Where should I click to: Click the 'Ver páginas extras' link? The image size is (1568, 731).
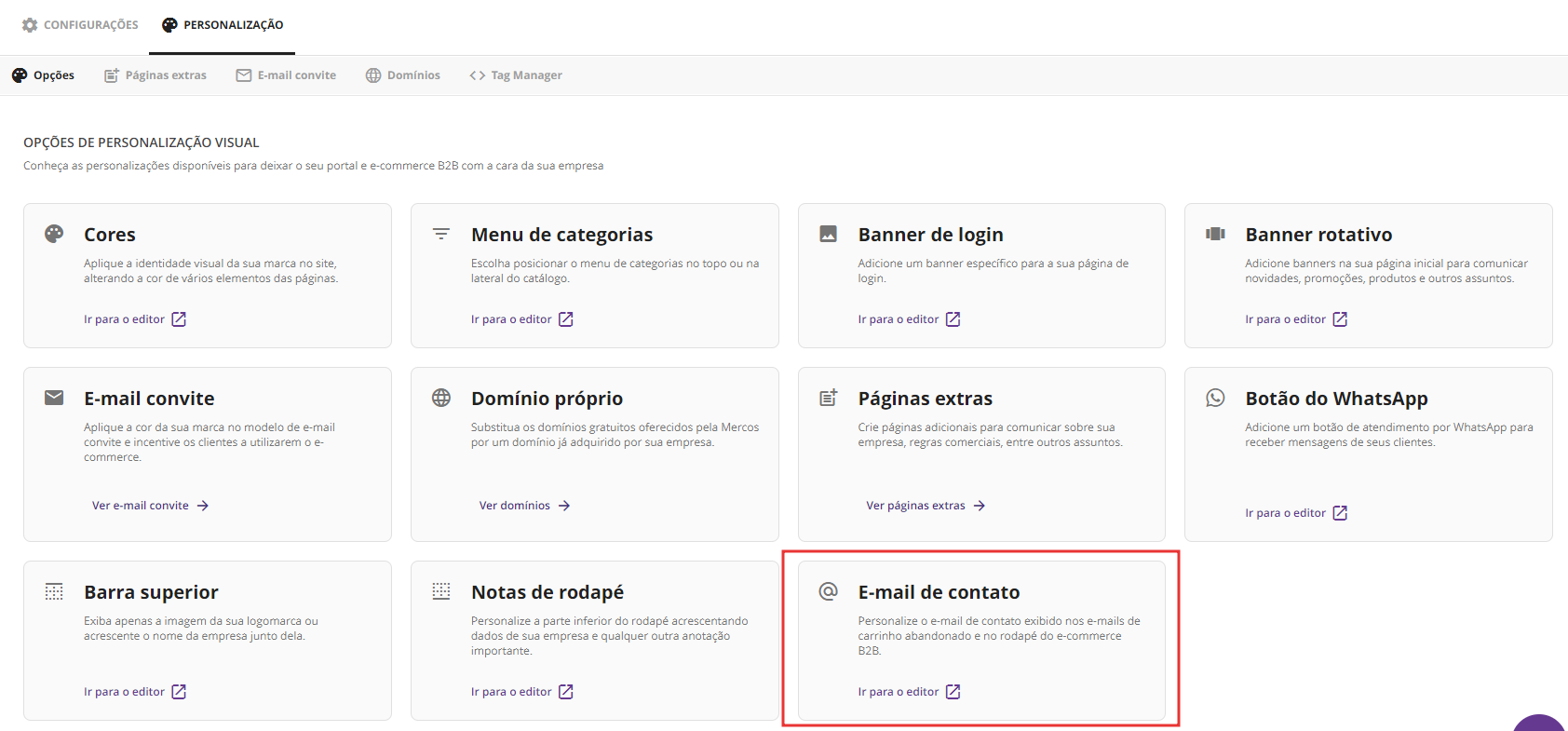926,506
